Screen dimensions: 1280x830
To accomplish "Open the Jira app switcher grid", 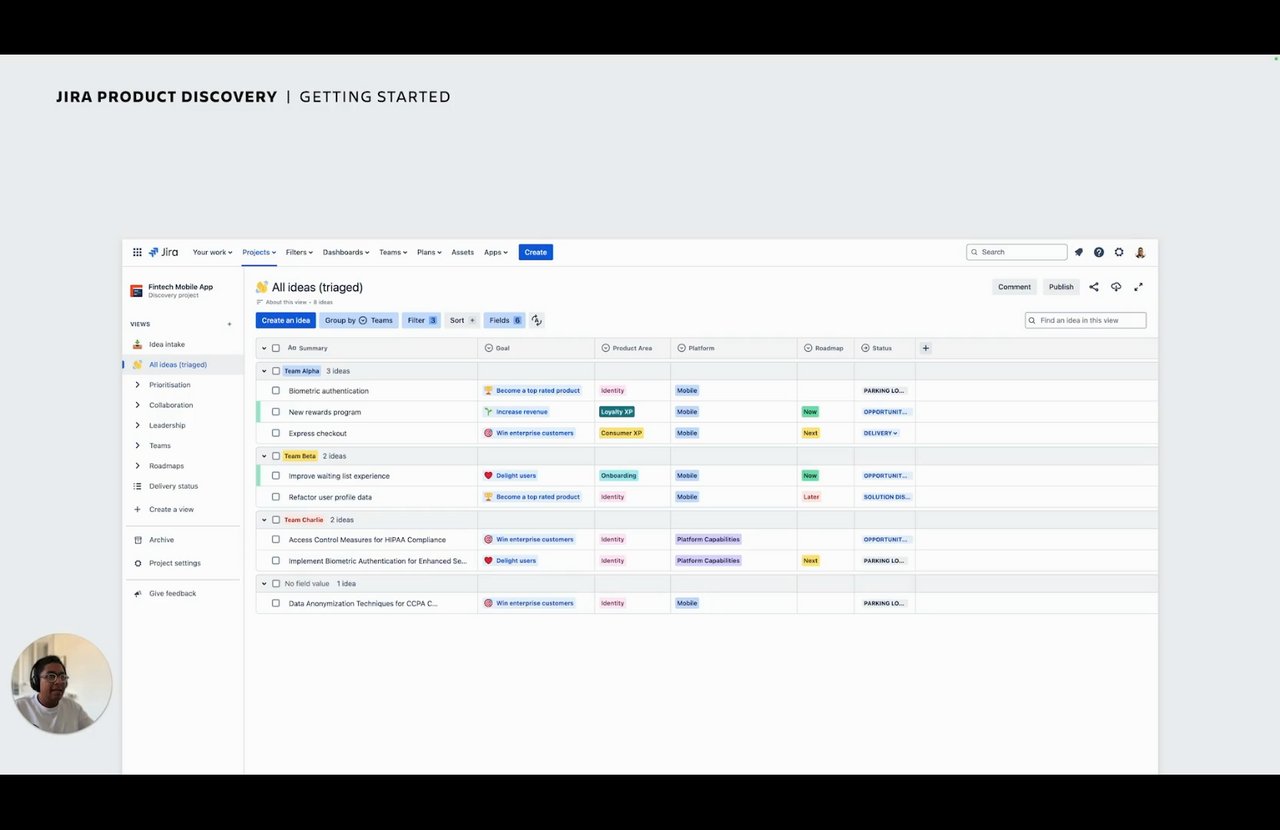I will pyautogui.click(x=137, y=252).
